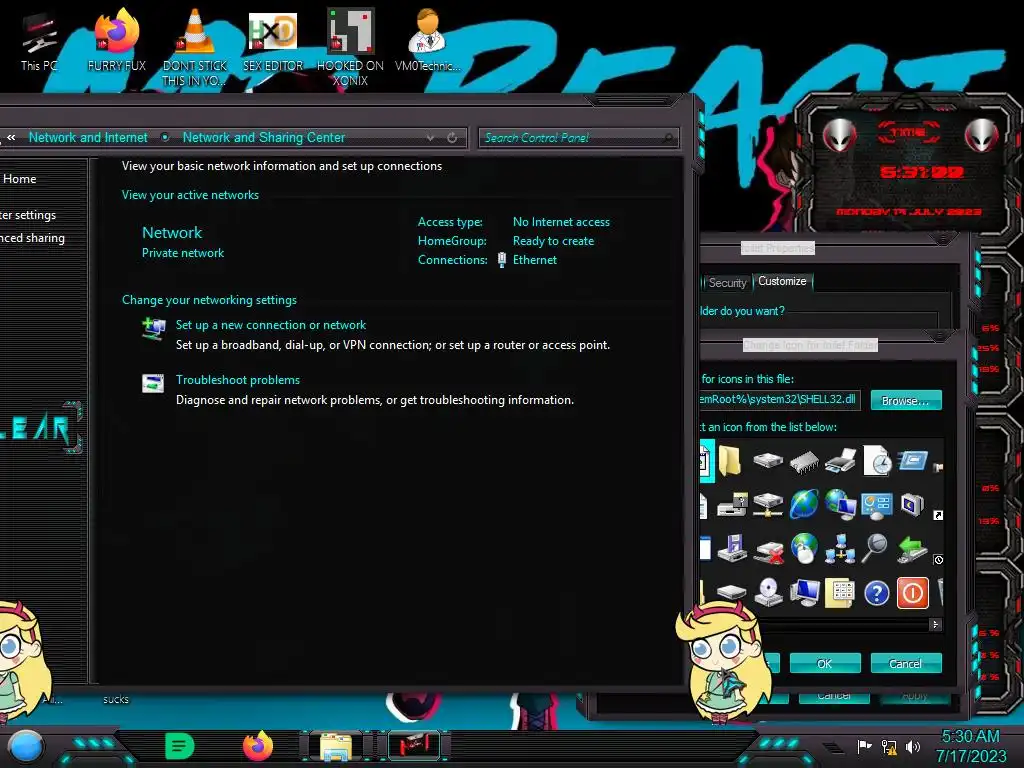Screen dimensions: 1024x768
Task: Refresh the Control Panel address bar
Action: [x=452, y=138]
